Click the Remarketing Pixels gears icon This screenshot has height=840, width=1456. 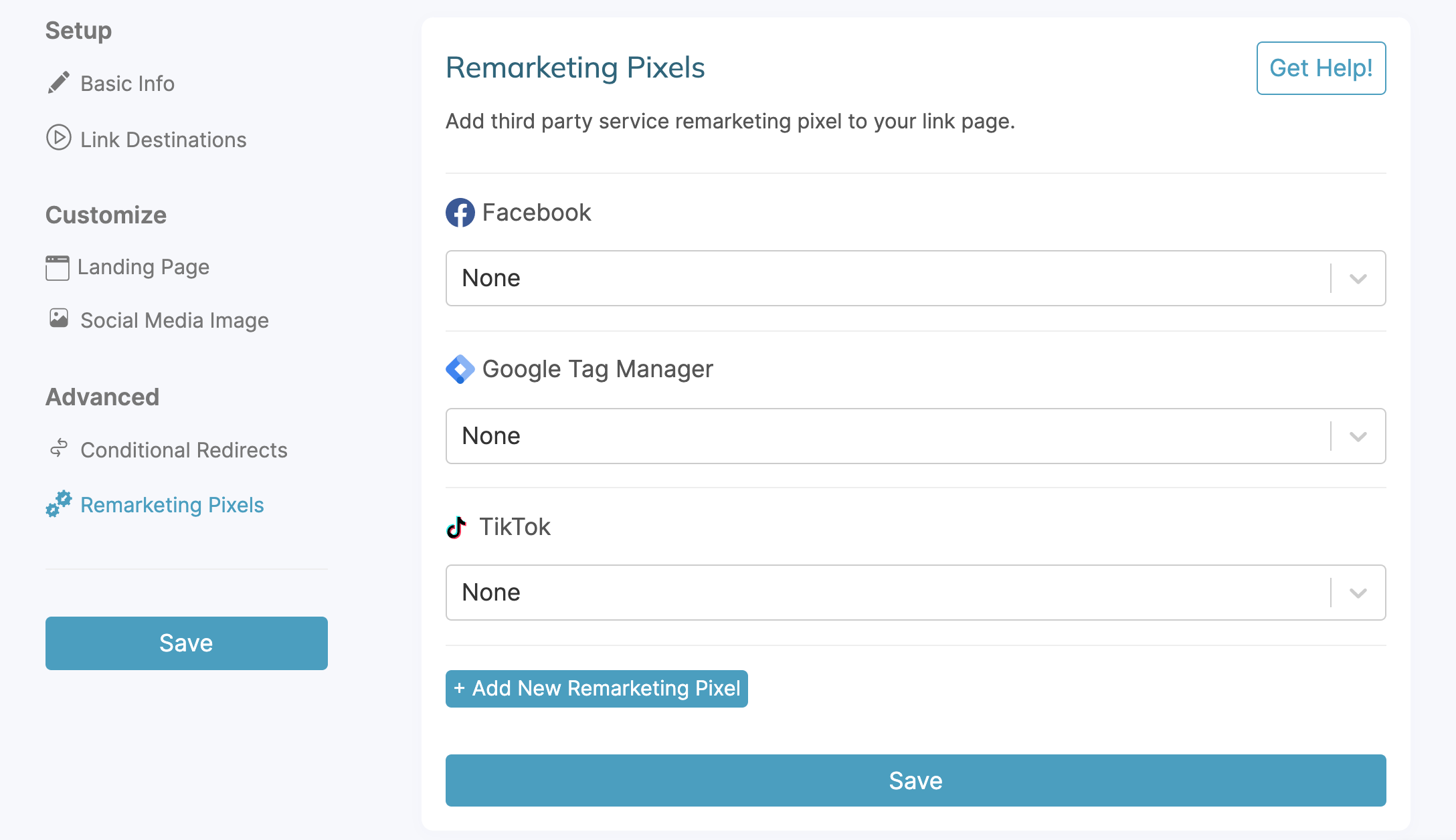pyautogui.click(x=59, y=504)
